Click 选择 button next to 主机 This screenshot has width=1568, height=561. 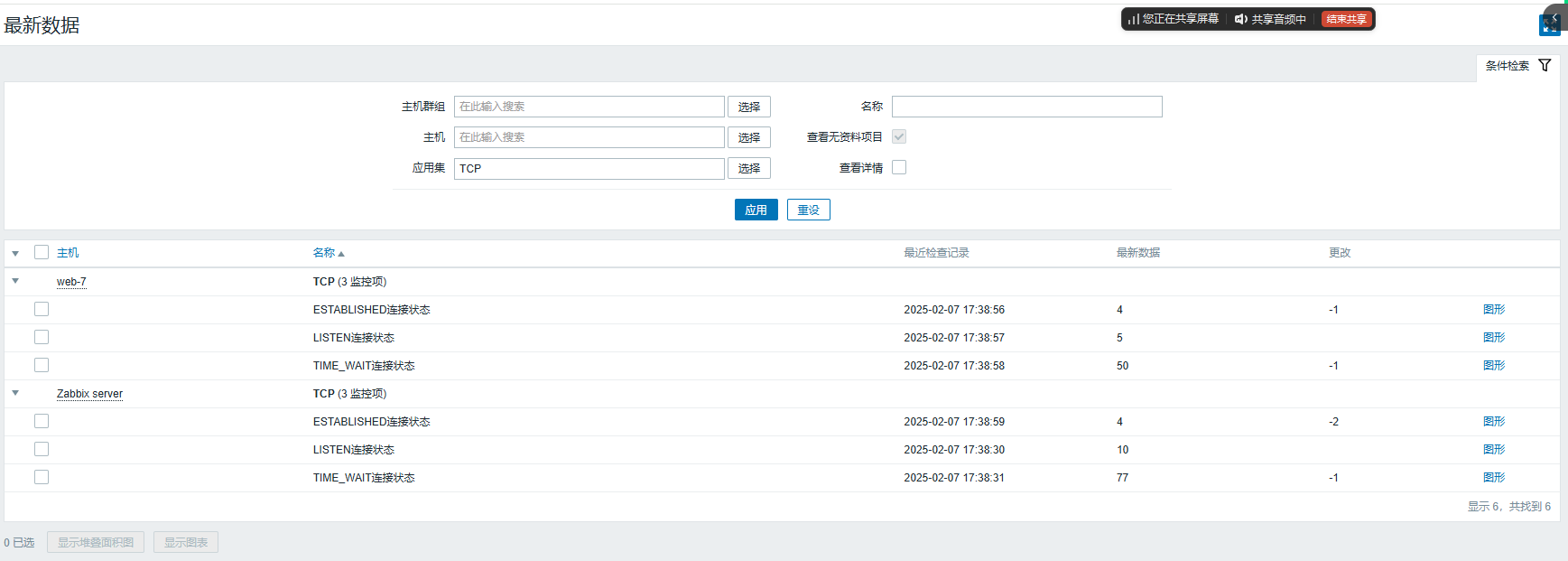click(x=749, y=137)
